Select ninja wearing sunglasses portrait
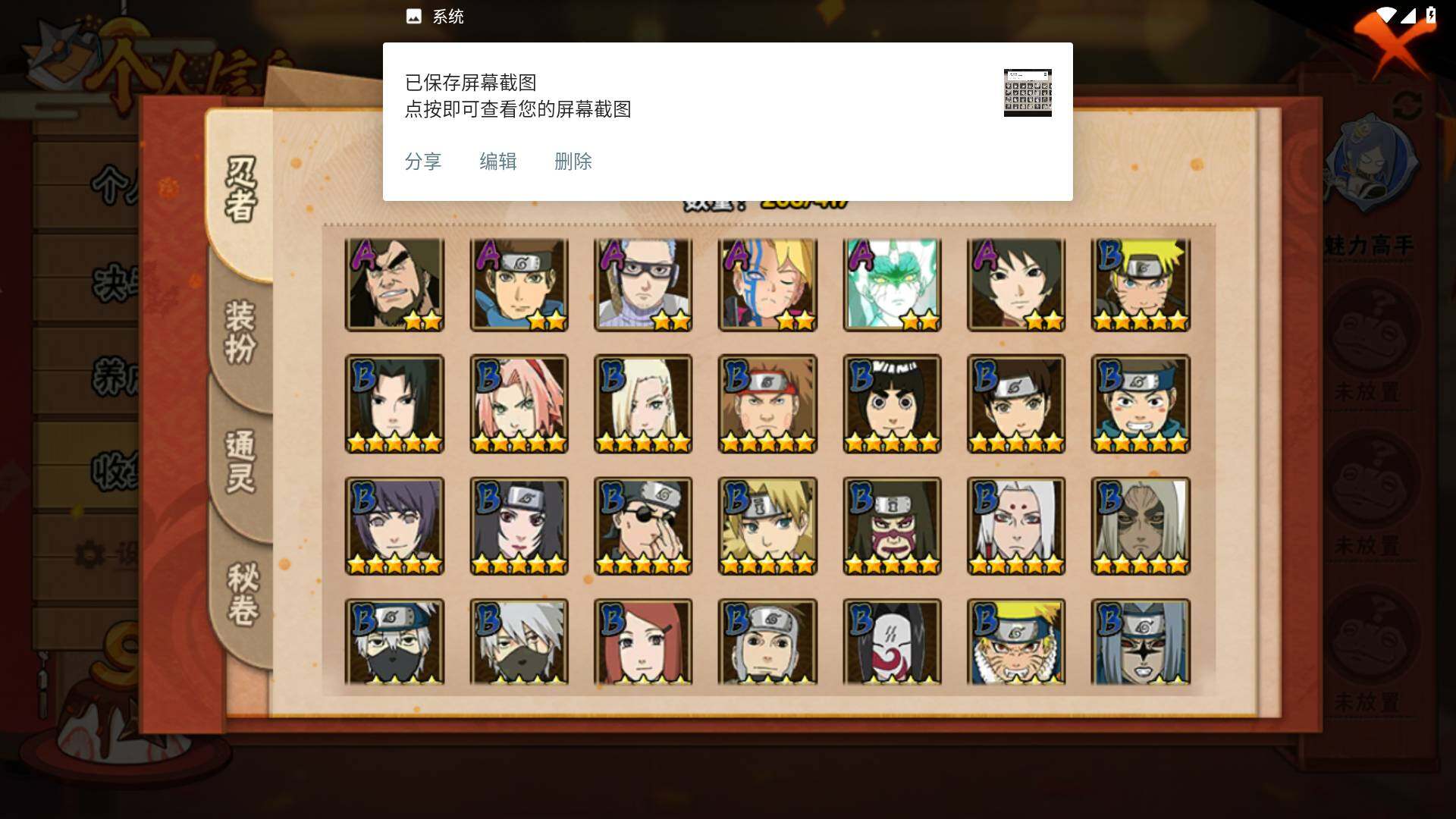1456x819 pixels. pyautogui.click(x=643, y=526)
